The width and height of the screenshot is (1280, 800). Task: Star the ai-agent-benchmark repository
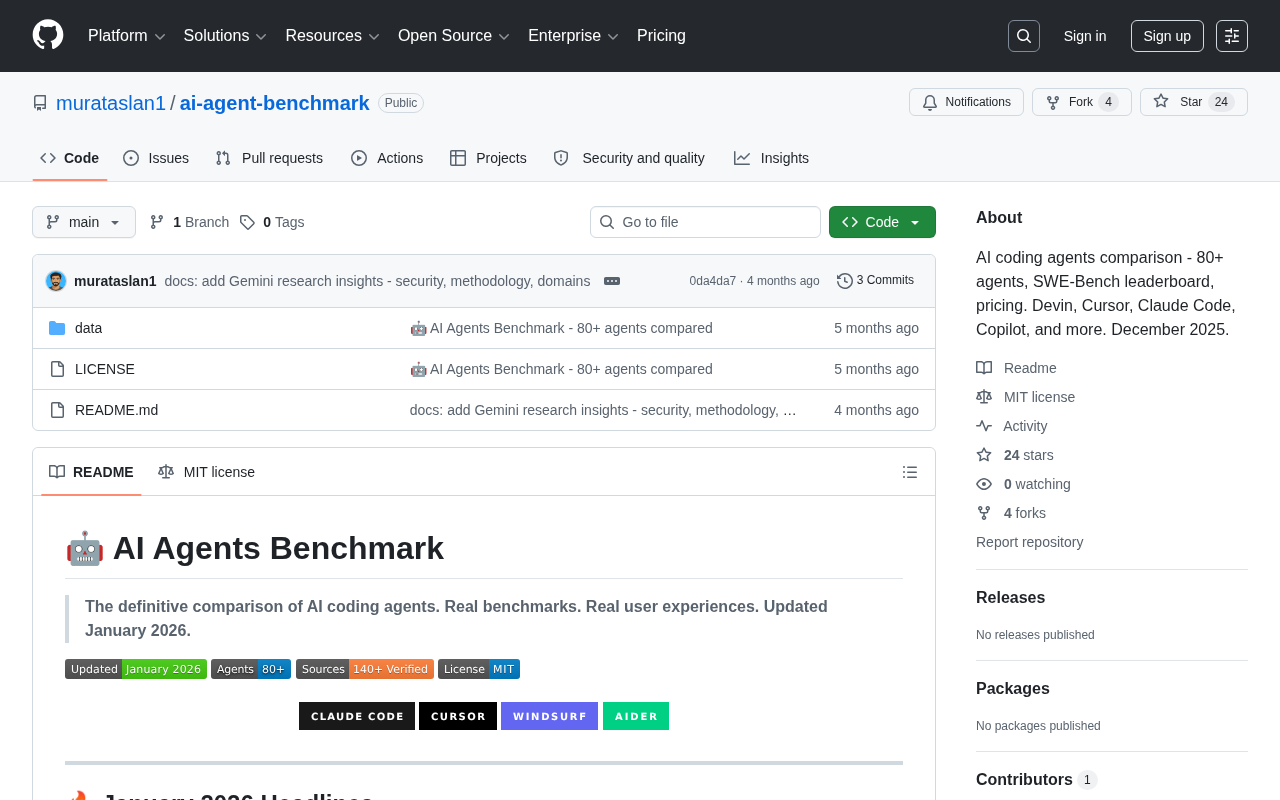(x=1194, y=102)
